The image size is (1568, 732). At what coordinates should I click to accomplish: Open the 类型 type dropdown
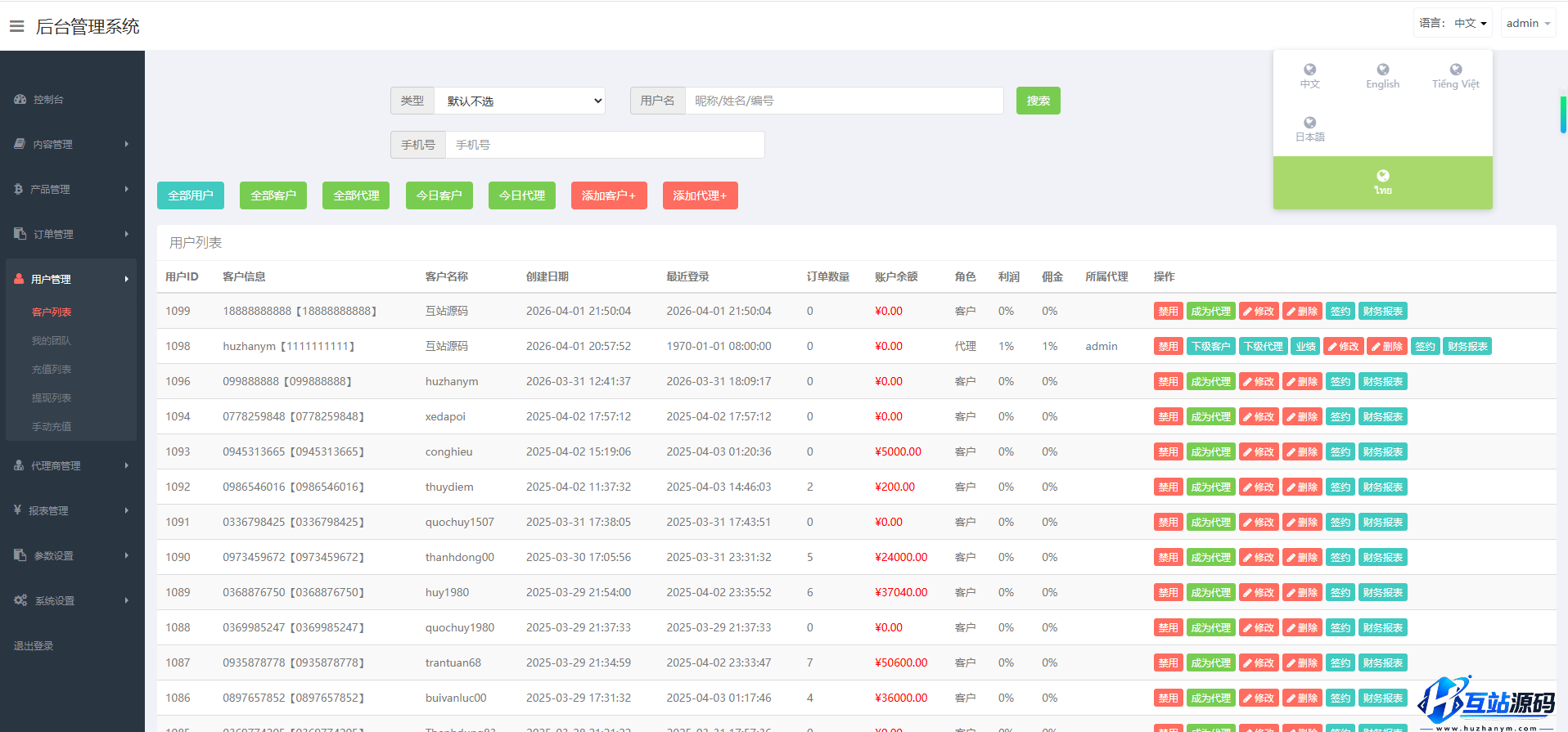(520, 101)
